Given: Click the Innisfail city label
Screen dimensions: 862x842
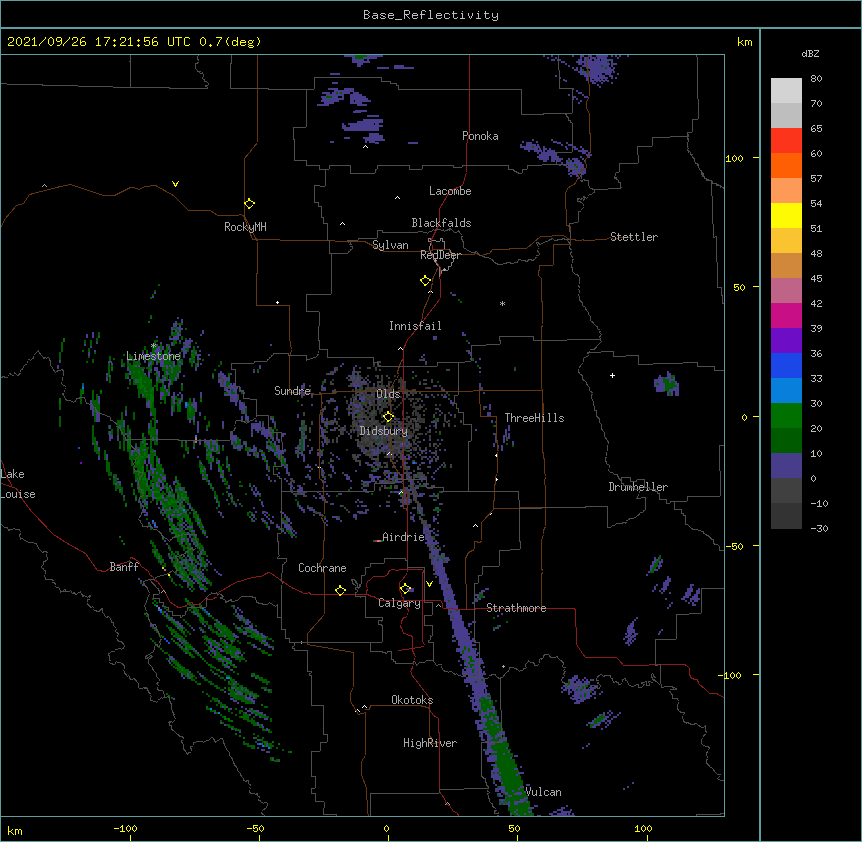Looking at the screenshot, I should click(x=415, y=326).
